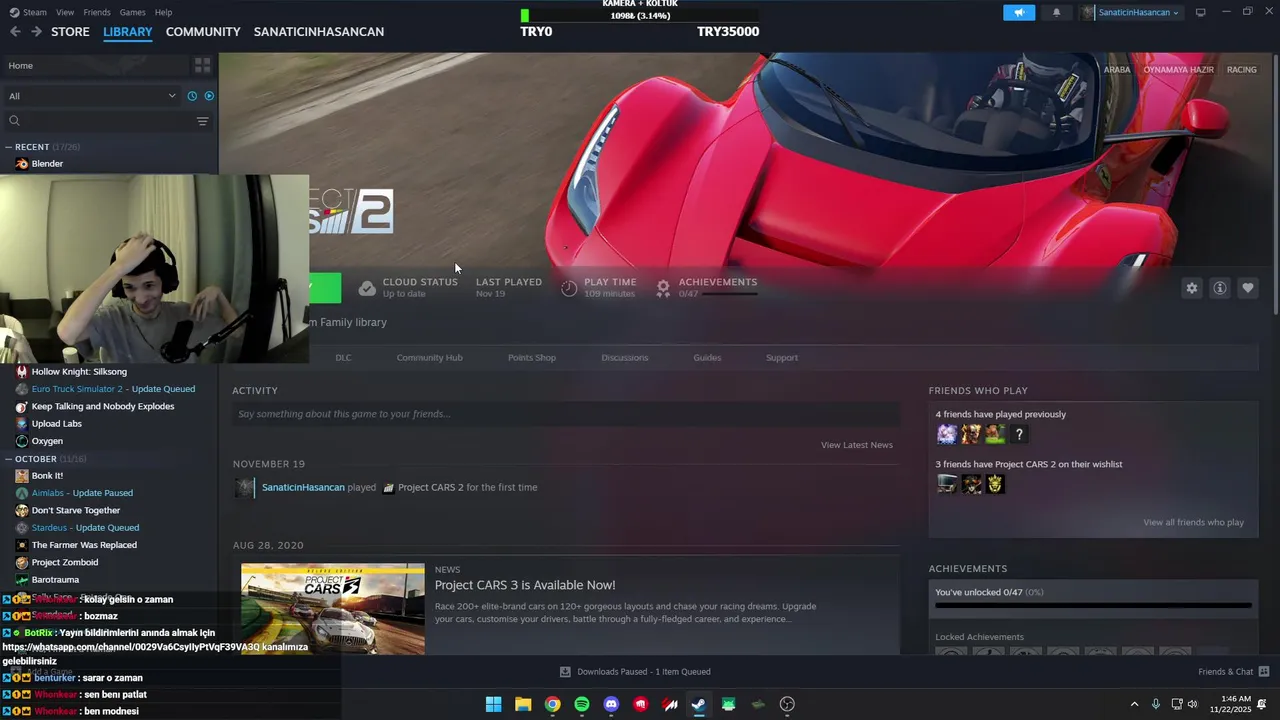Open the Support tab
Viewport: 1280px width, 720px height.
click(x=782, y=358)
